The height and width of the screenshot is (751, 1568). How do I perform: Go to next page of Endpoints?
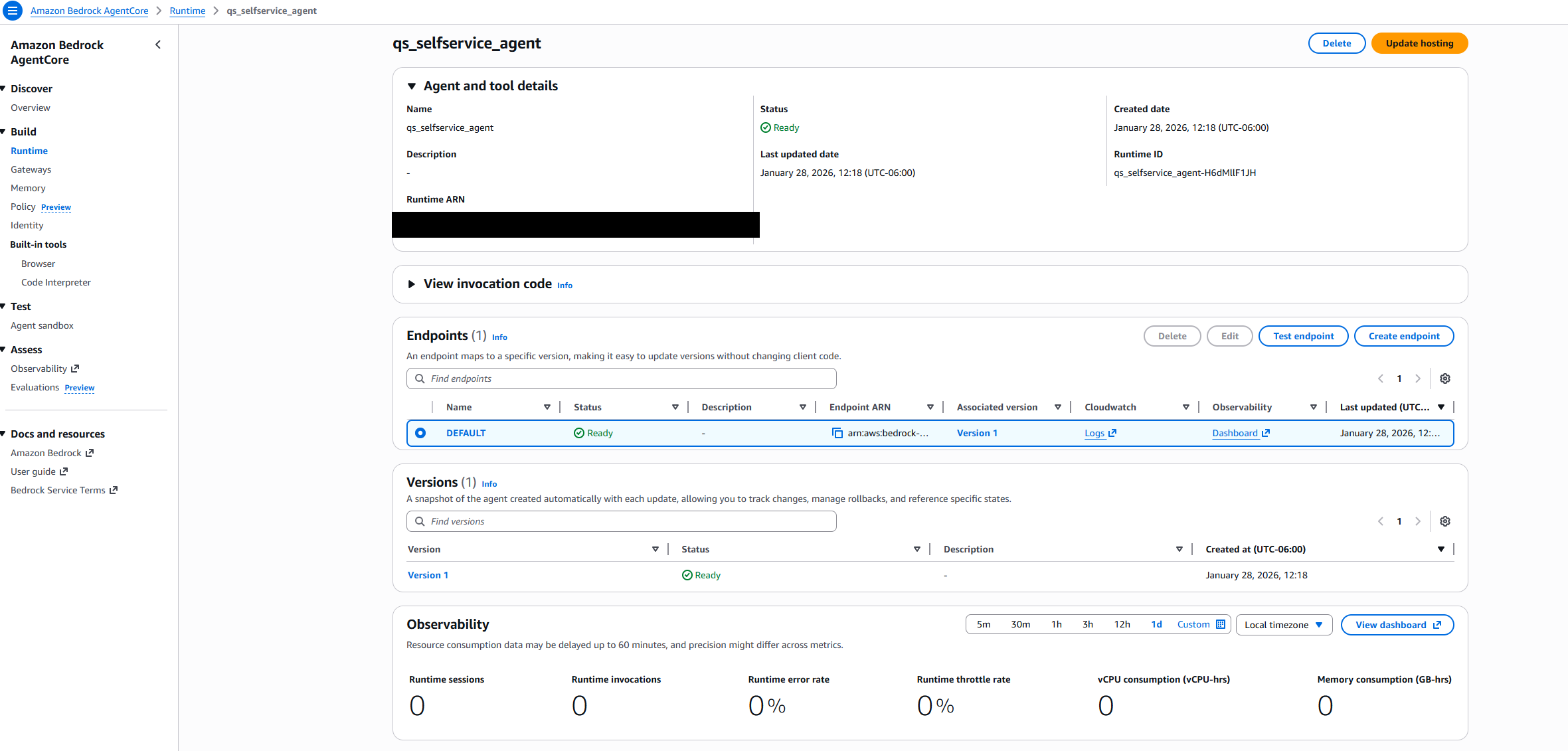(1417, 378)
